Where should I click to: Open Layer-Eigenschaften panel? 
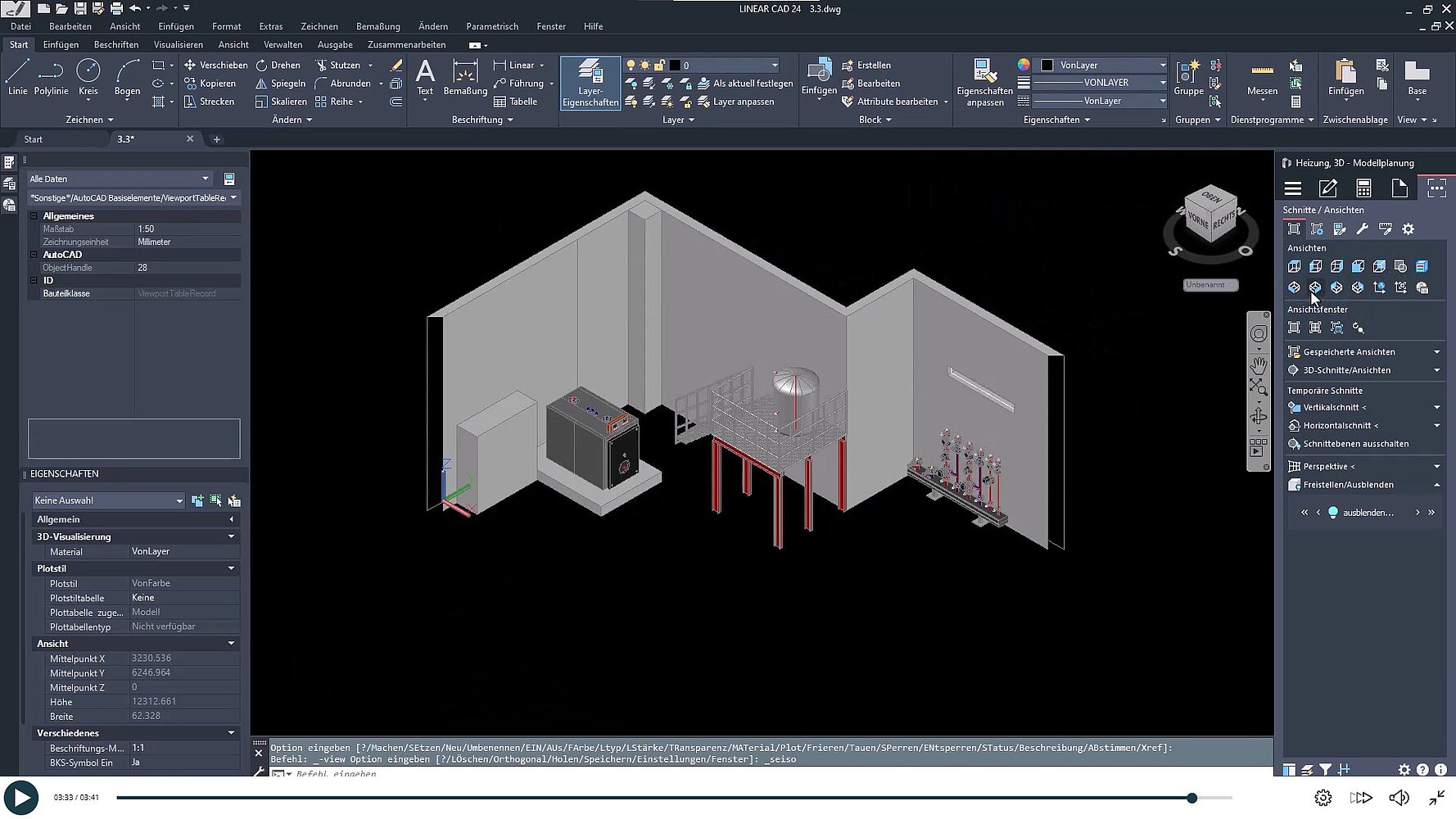tap(590, 83)
